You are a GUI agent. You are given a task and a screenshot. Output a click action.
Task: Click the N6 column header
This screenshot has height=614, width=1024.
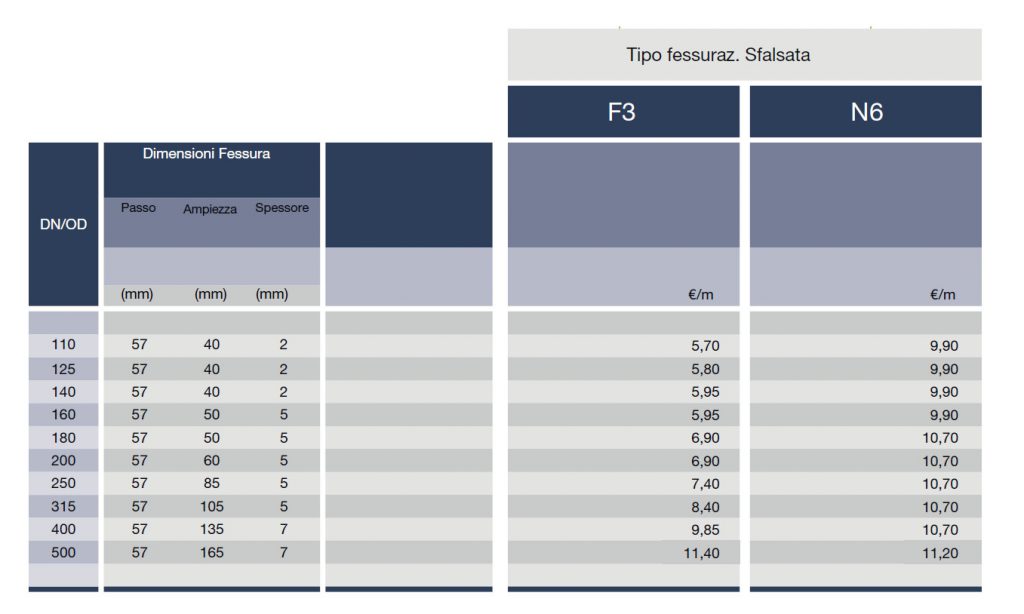pos(866,112)
